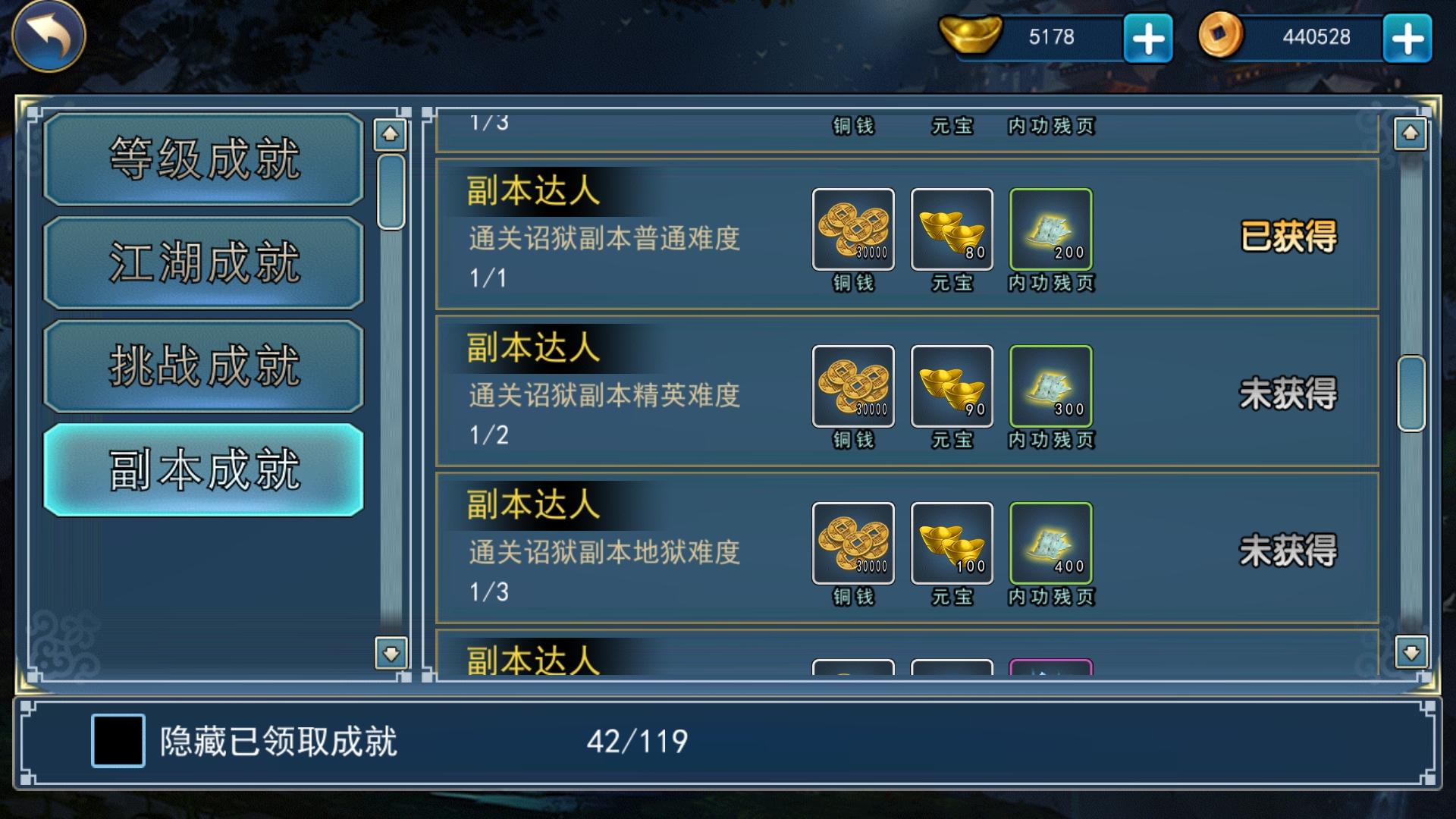The height and width of the screenshot is (819, 1456).
Task: Tap the copper coin currency icon
Action: [1221, 36]
